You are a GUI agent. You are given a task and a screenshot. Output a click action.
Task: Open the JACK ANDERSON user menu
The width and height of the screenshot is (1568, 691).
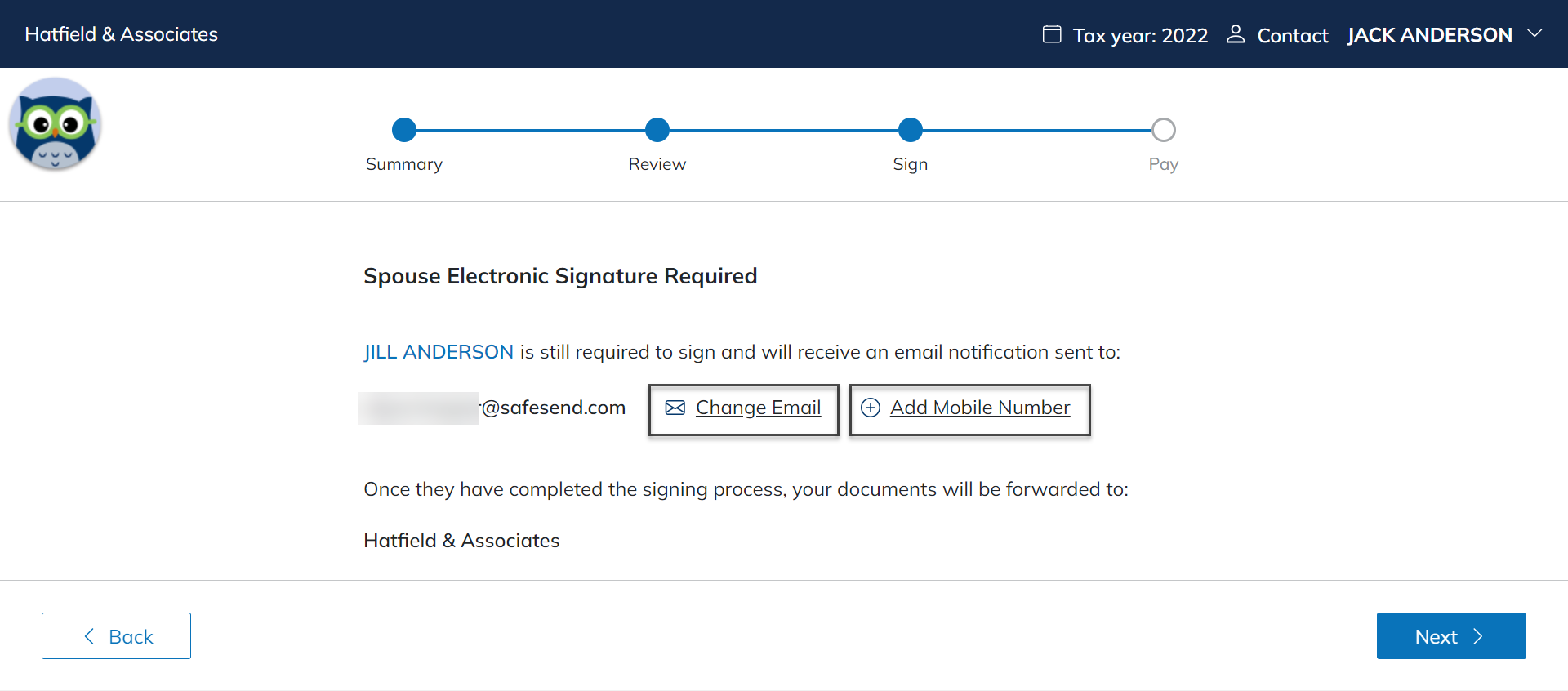pyautogui.click(x=1429, y=35)
